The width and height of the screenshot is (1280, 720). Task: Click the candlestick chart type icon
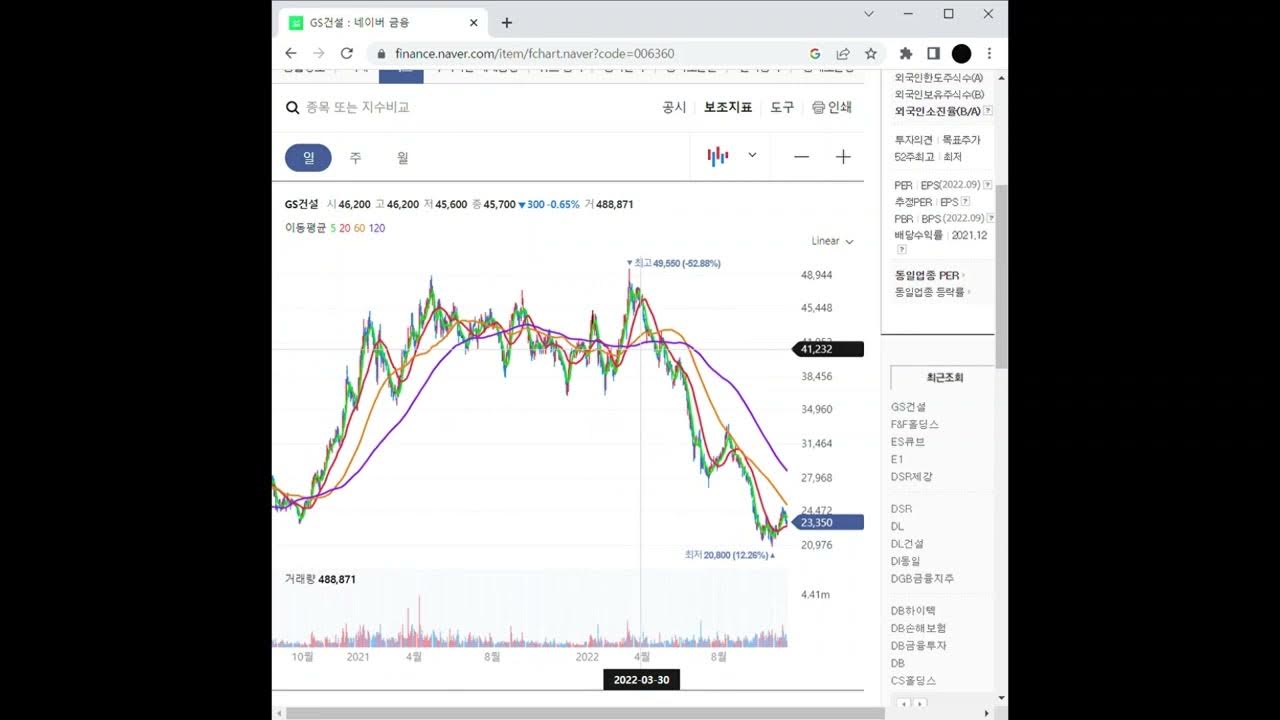coord(717,156)
